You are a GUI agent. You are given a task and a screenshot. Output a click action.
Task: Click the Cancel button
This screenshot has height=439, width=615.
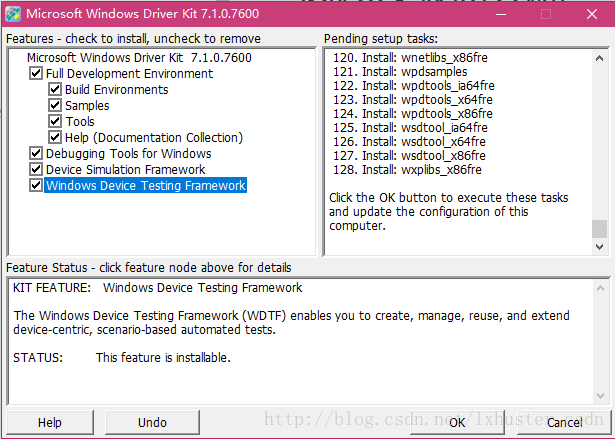[x=564, y=423]
